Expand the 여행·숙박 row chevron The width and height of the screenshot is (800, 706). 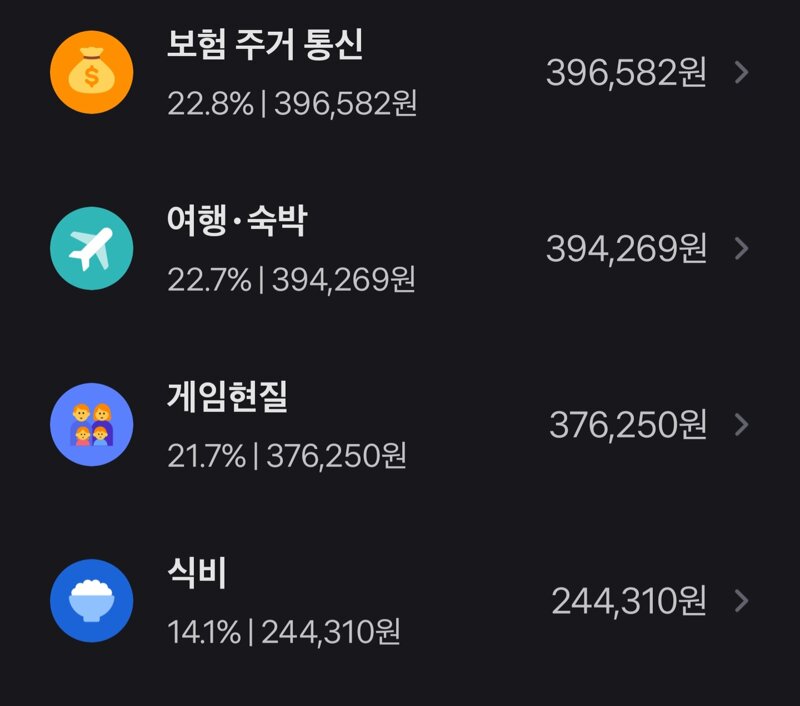(x=742, y=248)
